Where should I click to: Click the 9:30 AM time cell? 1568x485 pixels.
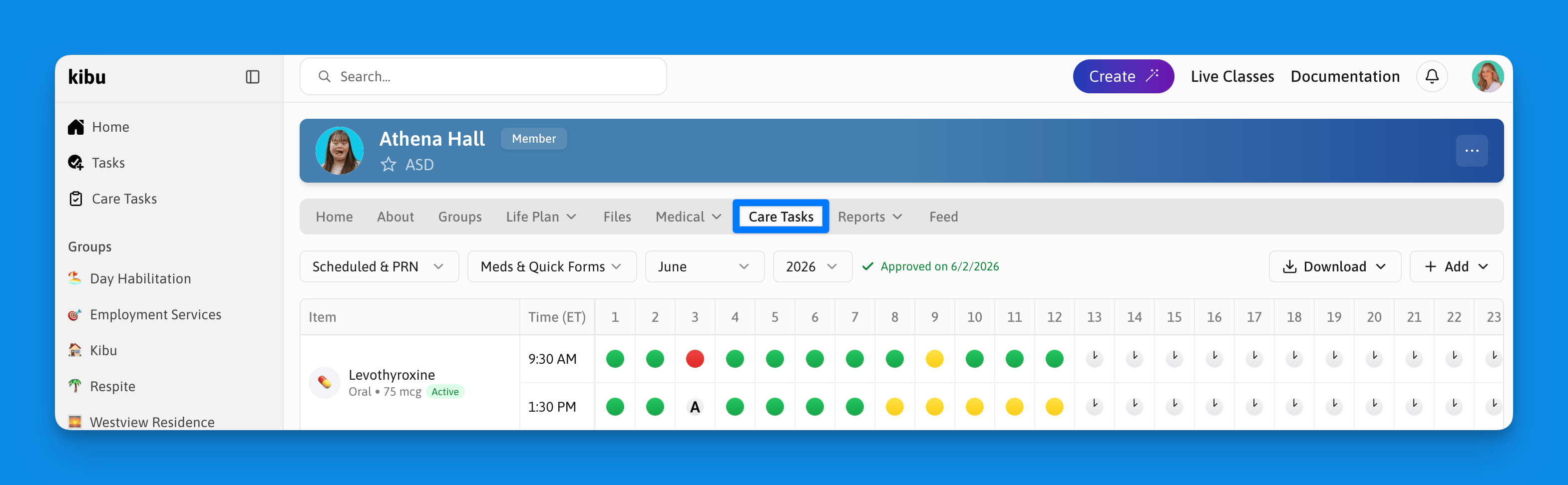[557, 359]
